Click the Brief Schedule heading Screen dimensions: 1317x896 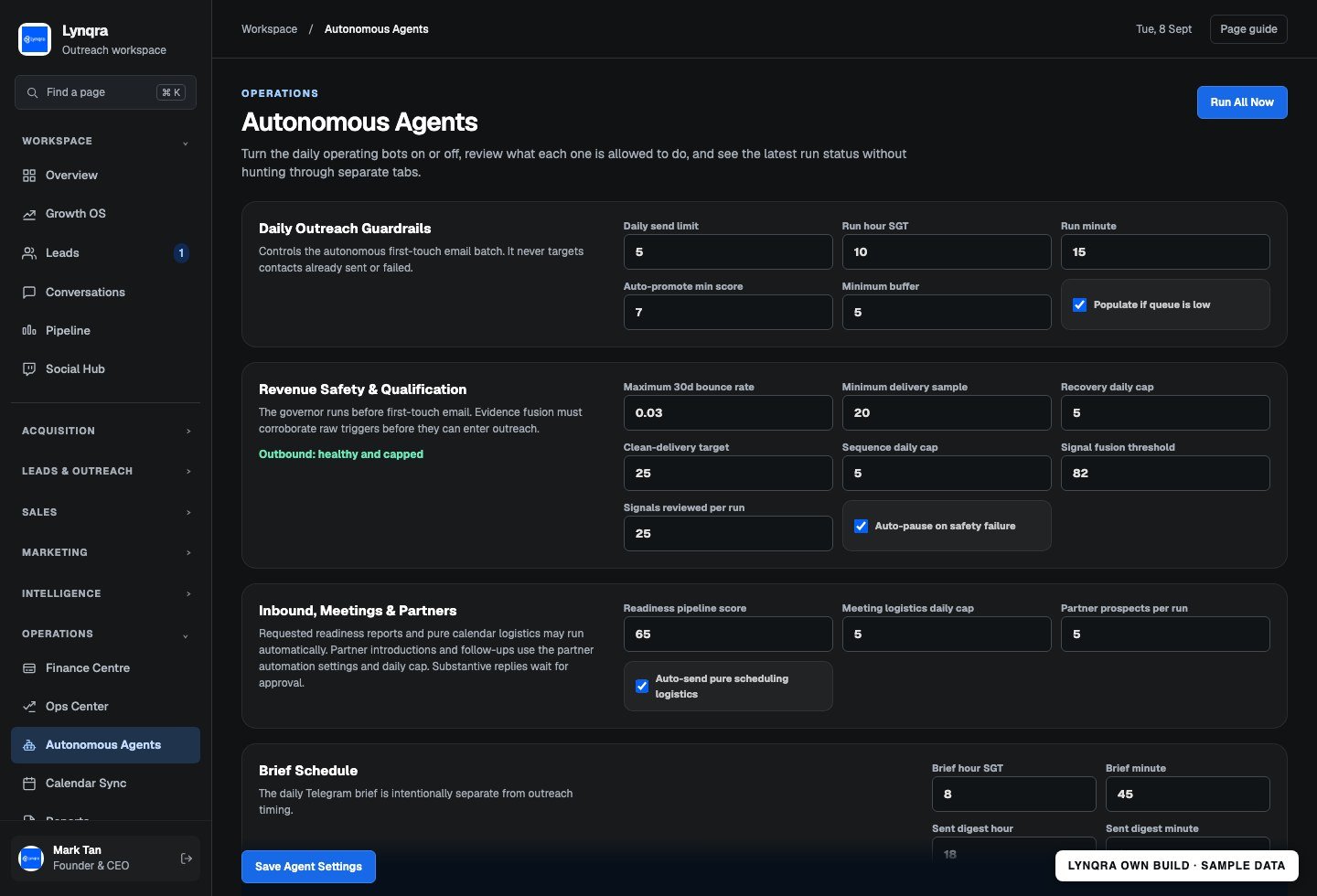(x=308, y=771)
